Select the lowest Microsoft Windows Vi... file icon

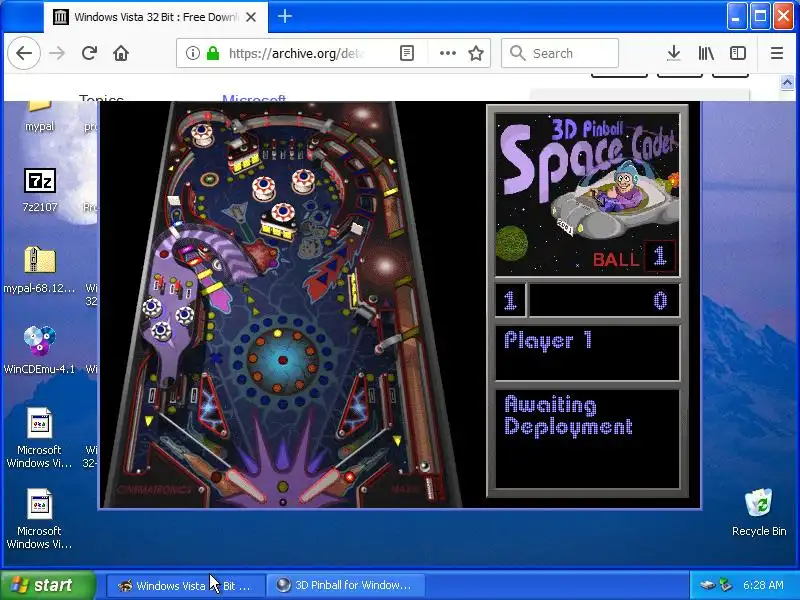39,519
